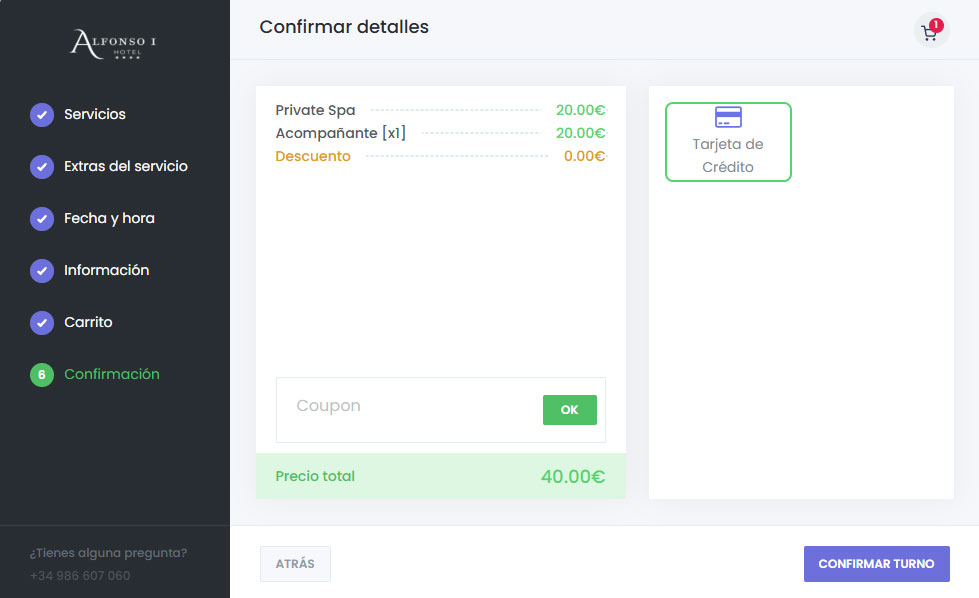979x598 pixels.
Task: Go to the Carrito step
Action: coord(88,323)
